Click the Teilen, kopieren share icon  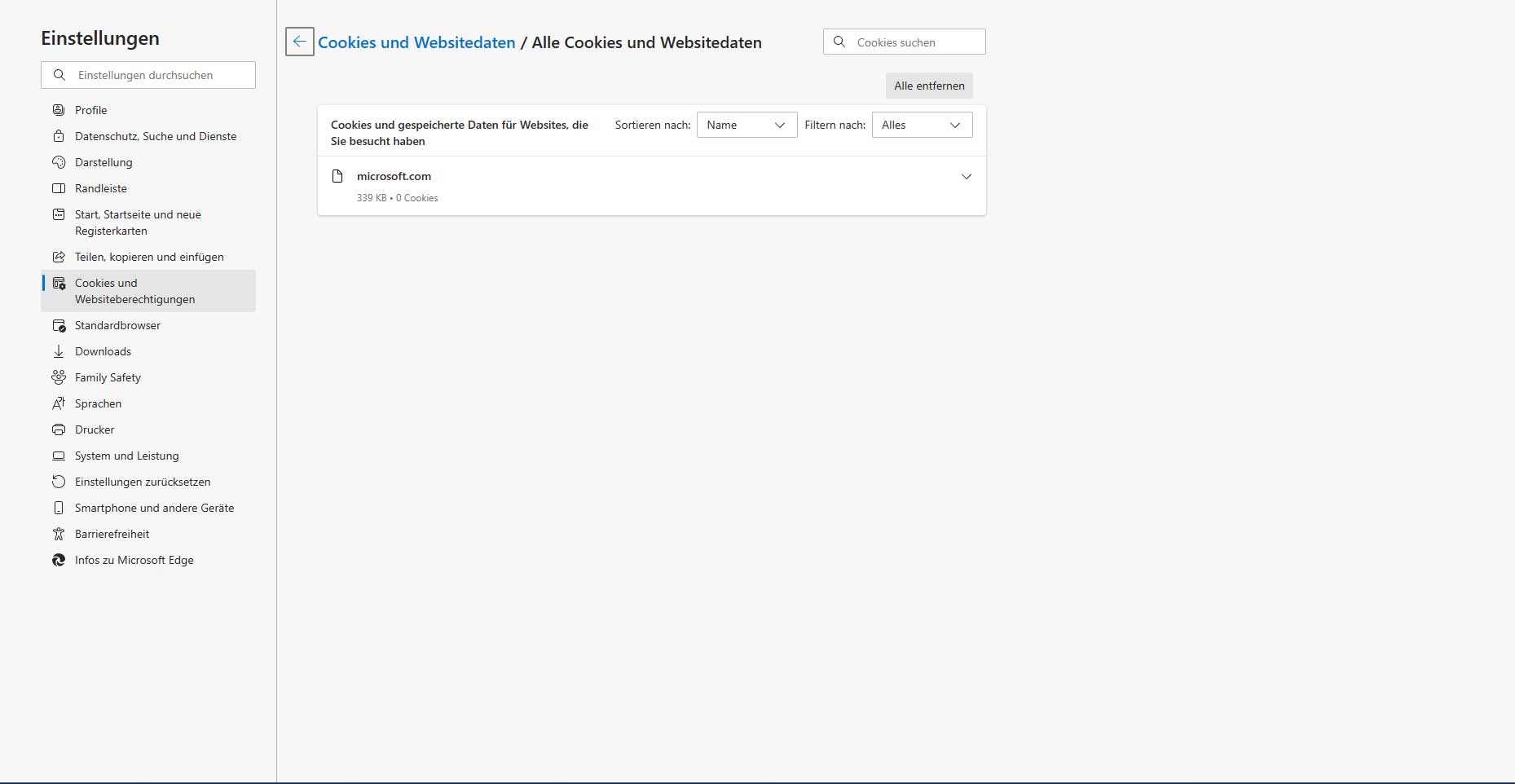(x=59, y=257)
